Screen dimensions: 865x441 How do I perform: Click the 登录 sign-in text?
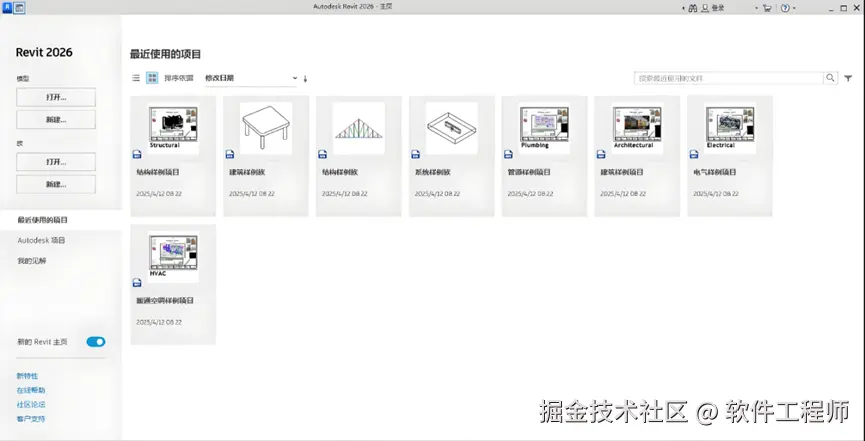tap(718, 8)
